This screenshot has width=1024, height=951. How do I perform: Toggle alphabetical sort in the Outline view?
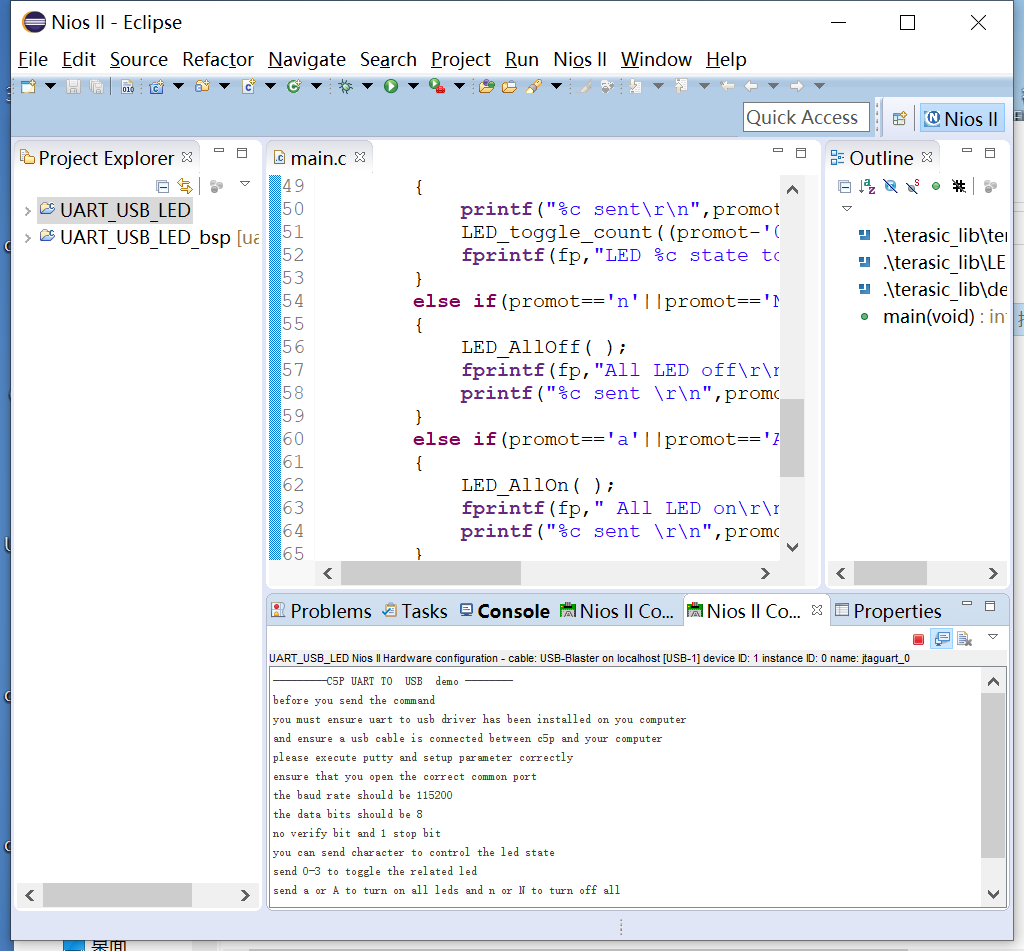867,187
